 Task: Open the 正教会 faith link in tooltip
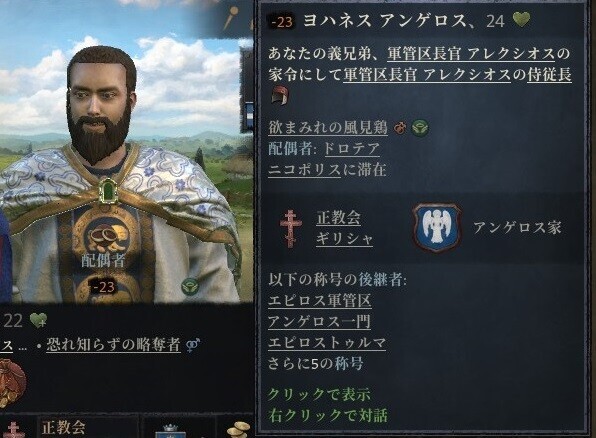(x=338, y=218)
